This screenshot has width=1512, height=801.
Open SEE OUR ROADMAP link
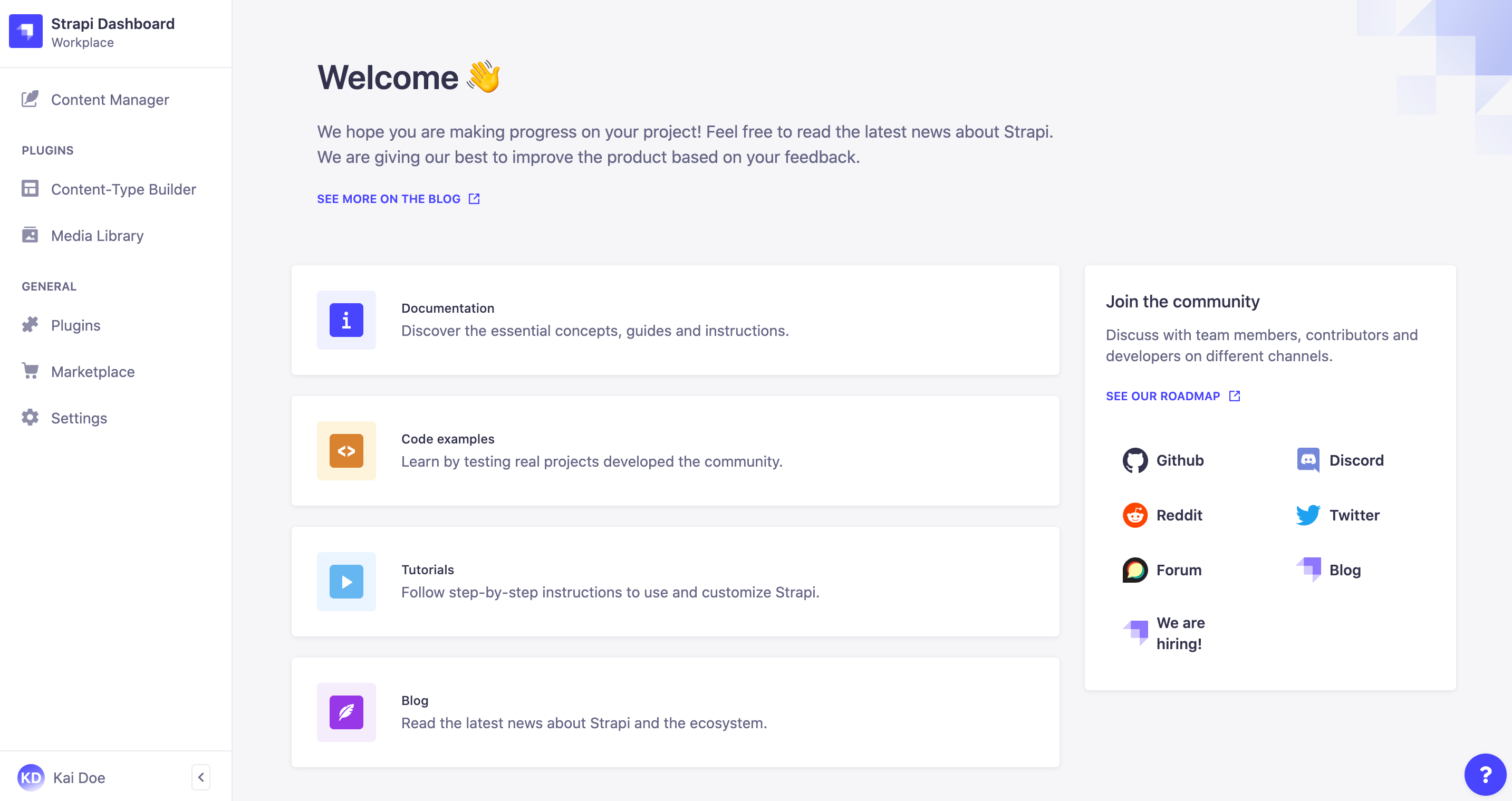[1163, 395]
